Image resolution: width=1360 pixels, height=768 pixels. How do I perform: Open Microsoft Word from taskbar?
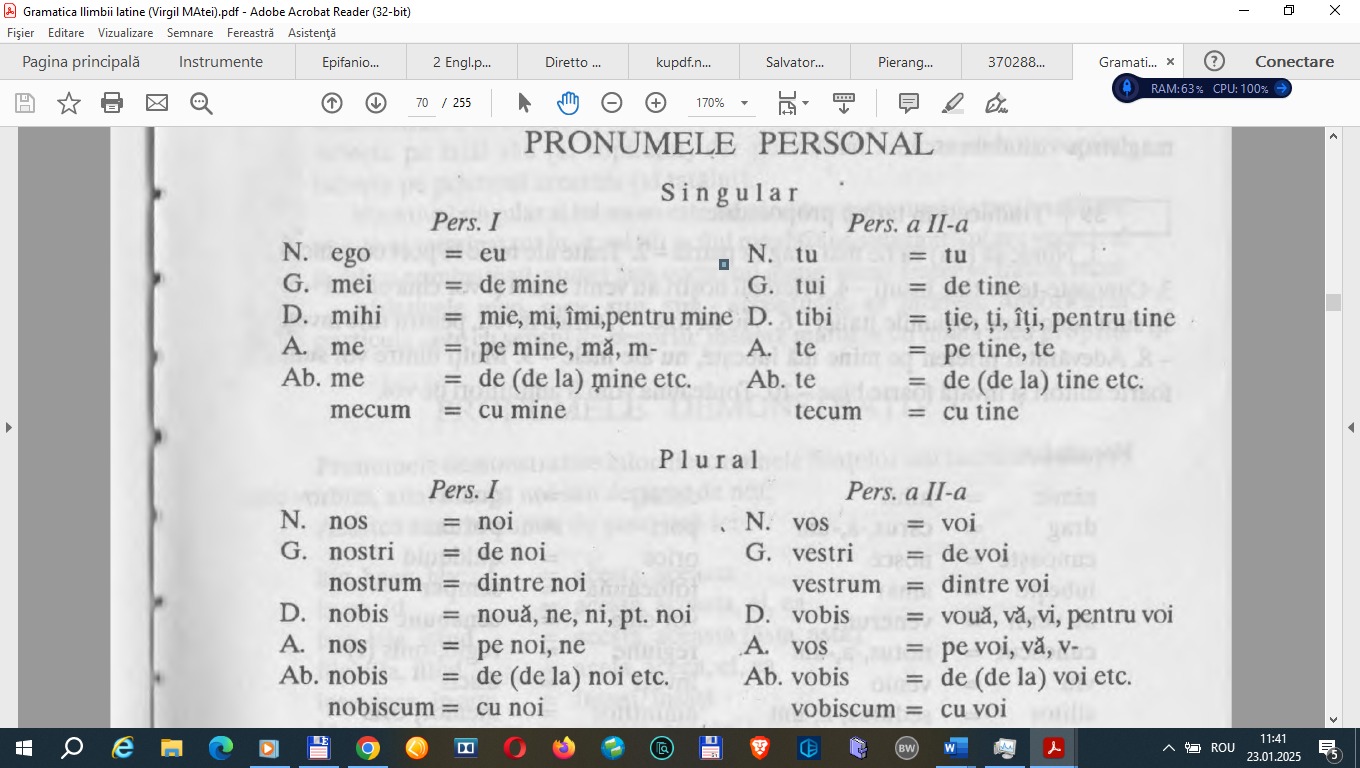pos(956,747)
